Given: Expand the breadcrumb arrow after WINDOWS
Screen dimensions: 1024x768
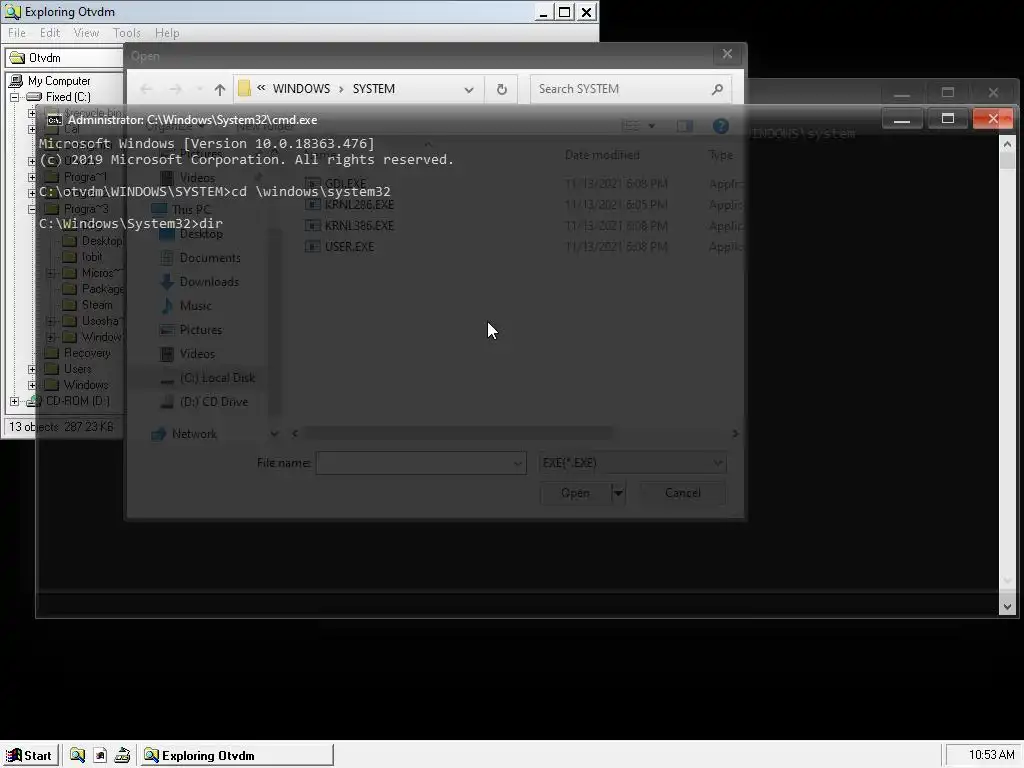Looking at the screenshot, I should (341, 89).
